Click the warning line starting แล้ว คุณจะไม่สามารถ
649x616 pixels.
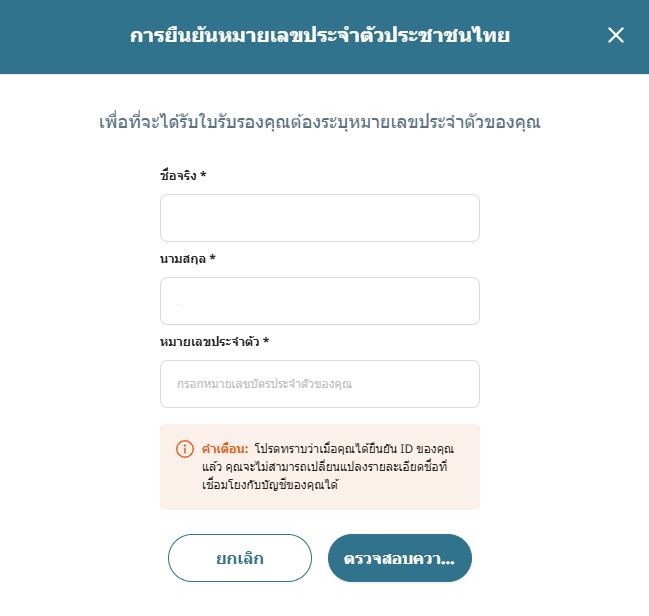[x=324, y=467]
